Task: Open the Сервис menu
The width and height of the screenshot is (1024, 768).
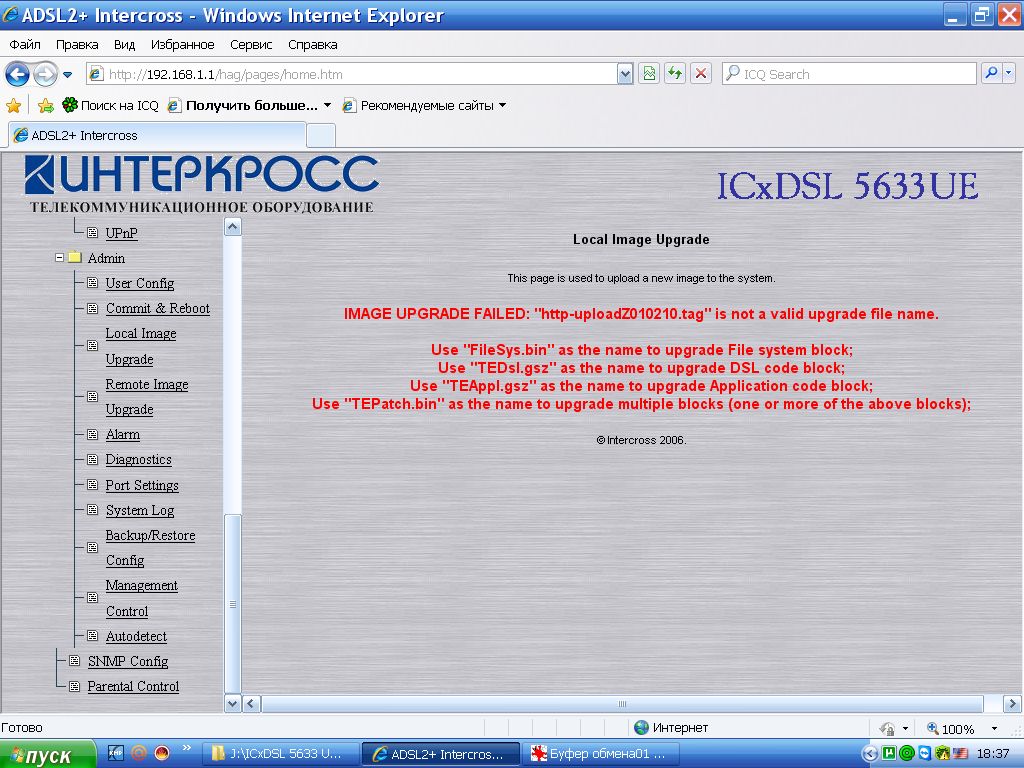Action: click(251, 44)
